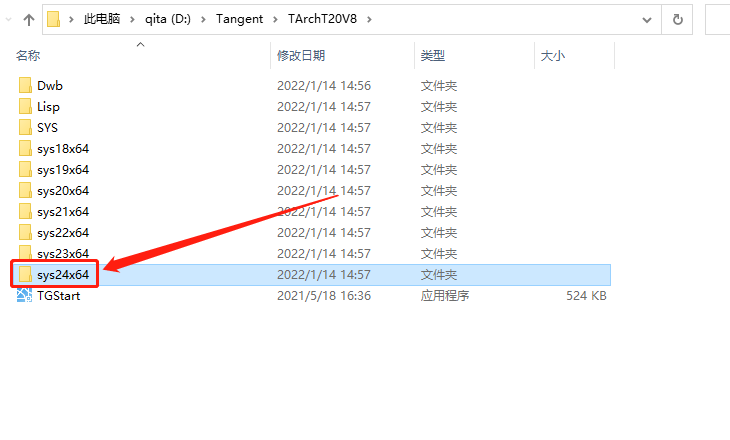This screenshot has height=440, width=730.
Task: Click the Up directory arrow button
Action: point(26,19)
